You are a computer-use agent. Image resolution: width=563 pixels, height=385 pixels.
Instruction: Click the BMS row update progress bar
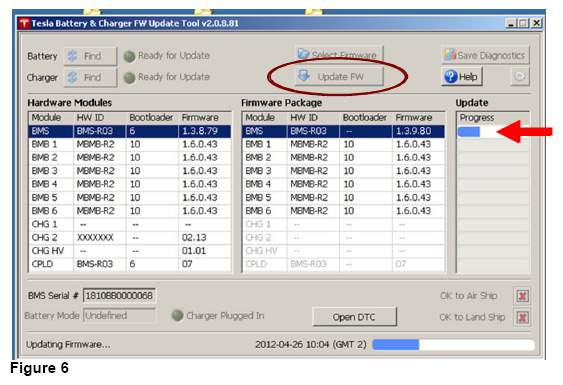click(493, 132)
